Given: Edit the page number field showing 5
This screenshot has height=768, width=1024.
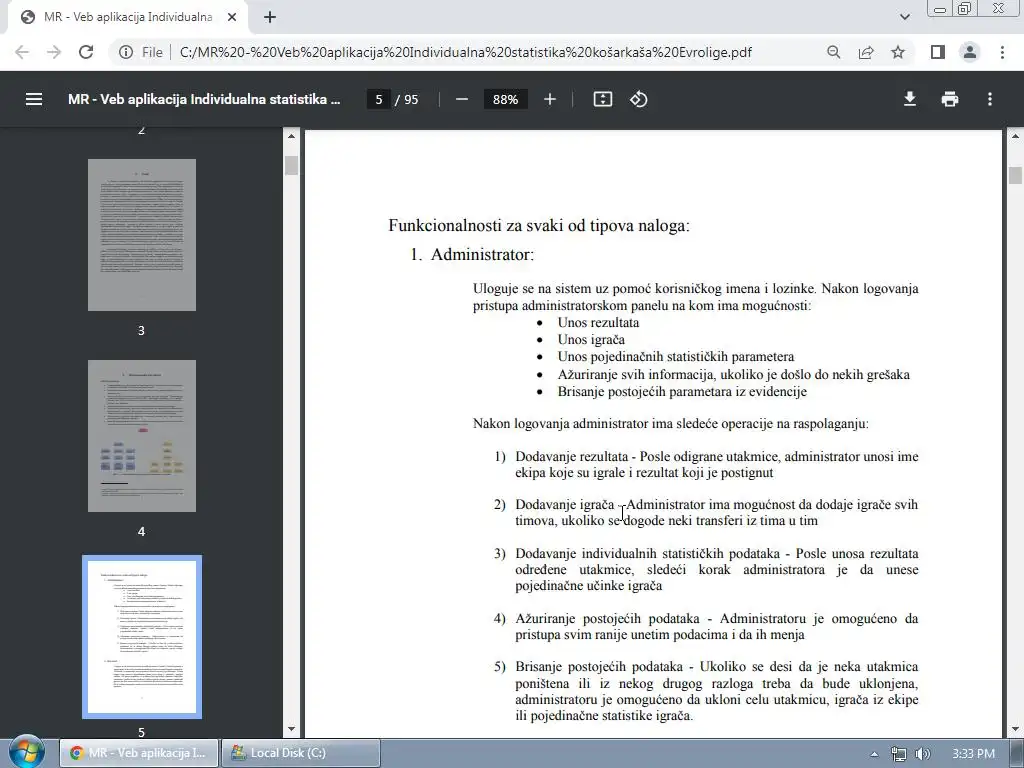Looking at the screenshot, I should pos(379,99).
